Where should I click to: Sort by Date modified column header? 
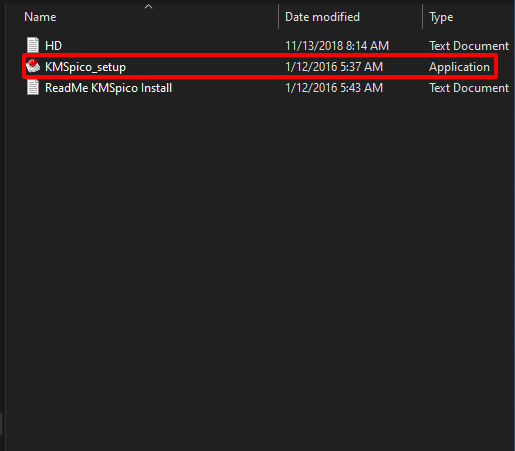[x=322, y=17]
